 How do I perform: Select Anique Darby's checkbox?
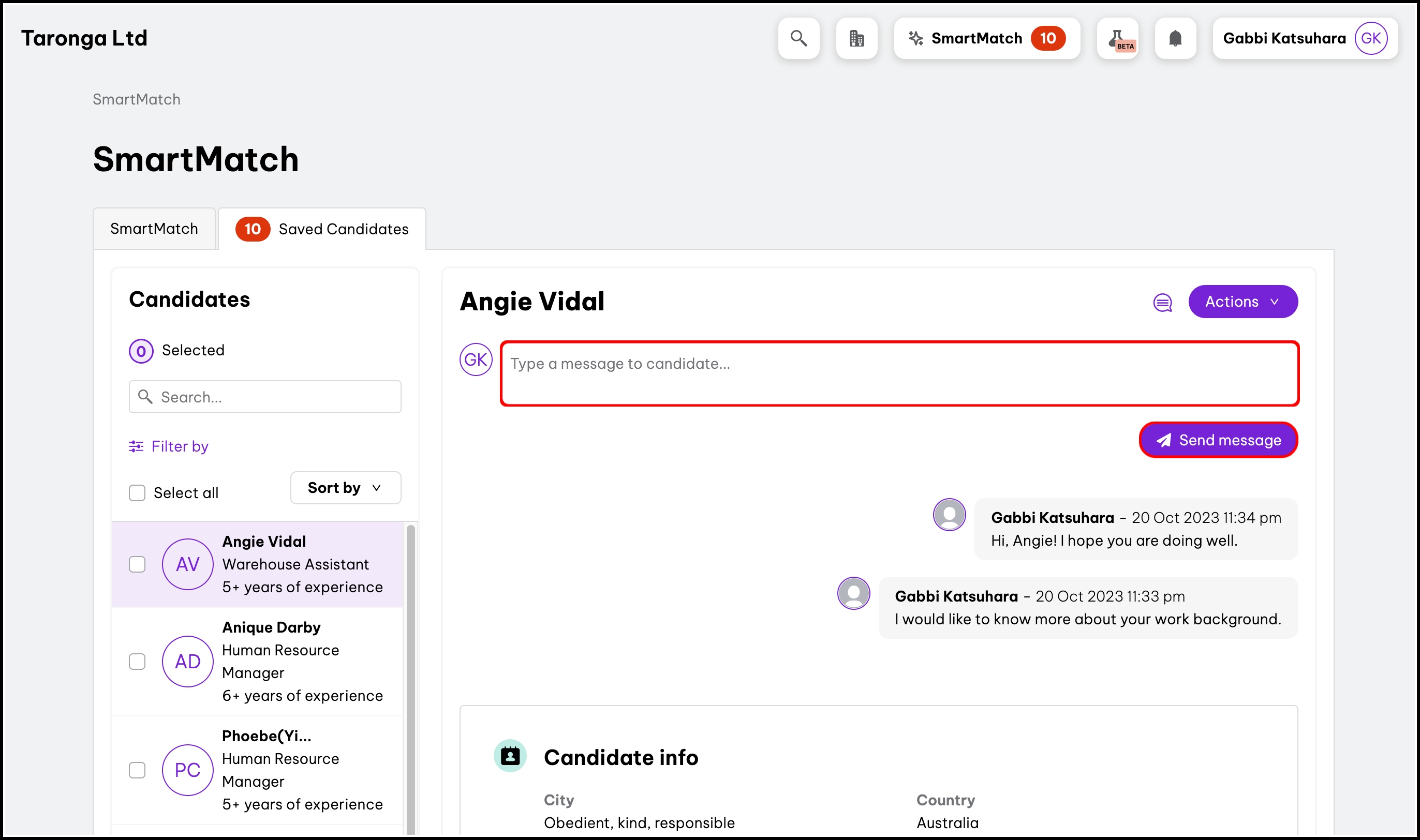[x=137, y=661]
